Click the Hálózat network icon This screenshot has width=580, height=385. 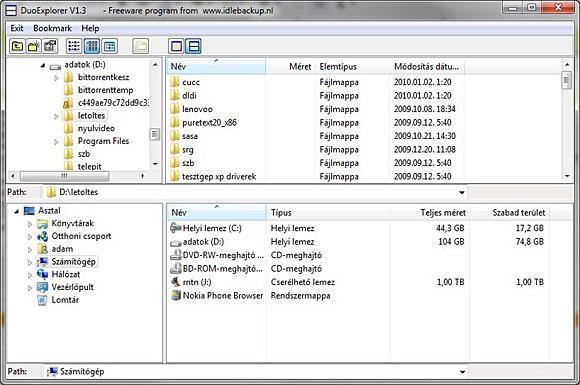pos(43,274)
